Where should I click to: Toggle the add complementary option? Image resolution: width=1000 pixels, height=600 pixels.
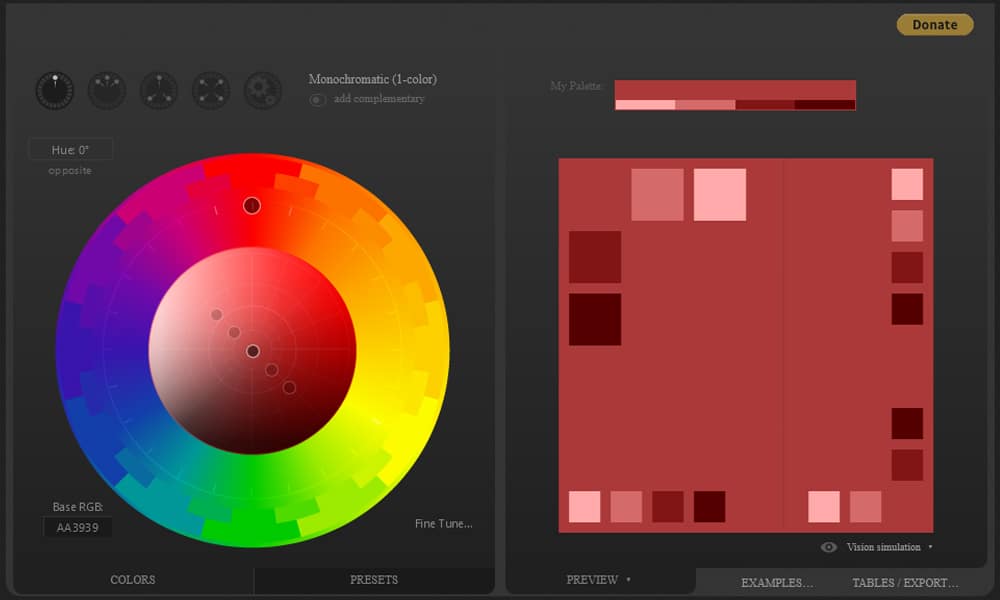[318, 99]
